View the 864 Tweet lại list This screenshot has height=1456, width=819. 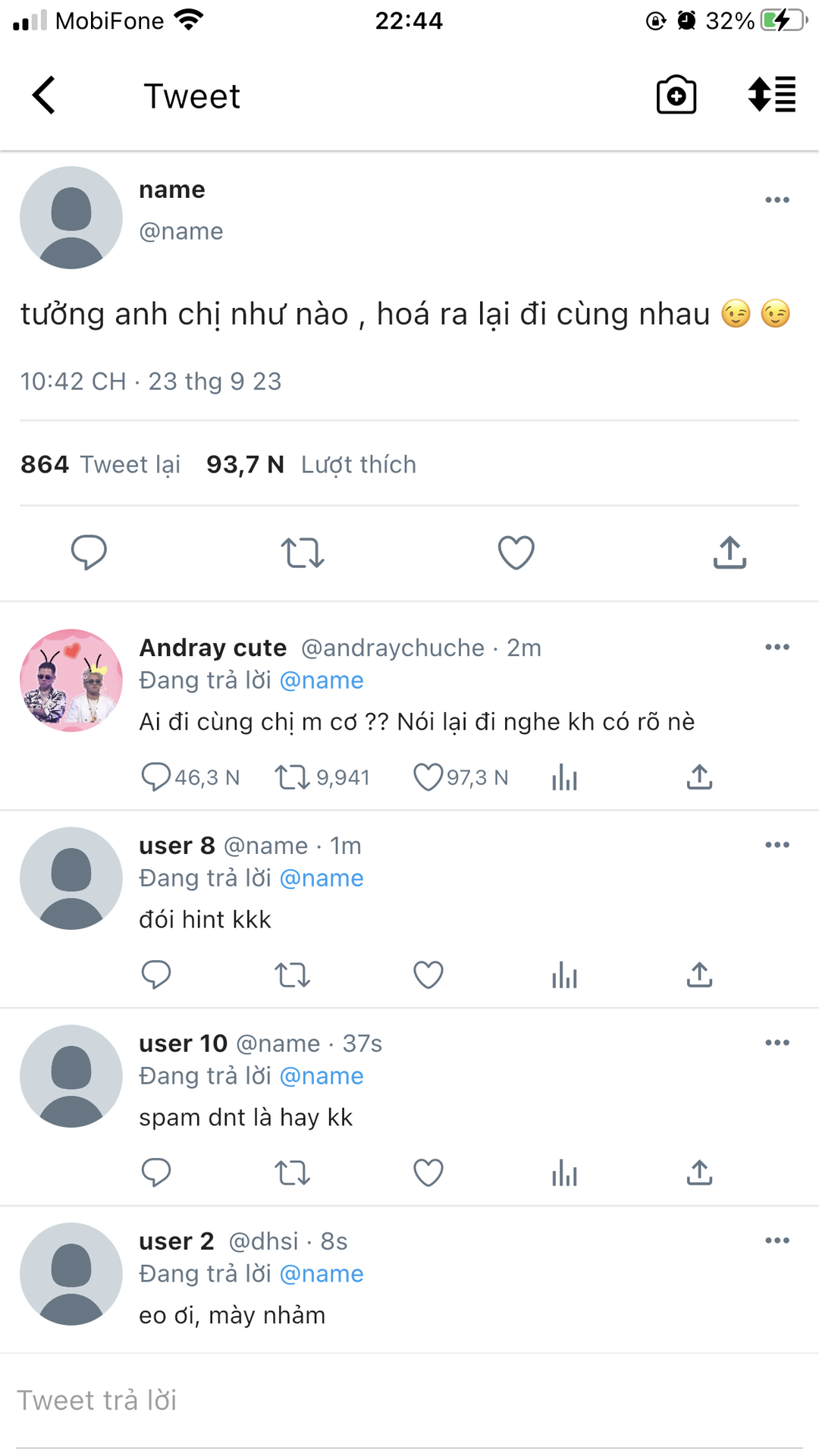coord(100,464)
